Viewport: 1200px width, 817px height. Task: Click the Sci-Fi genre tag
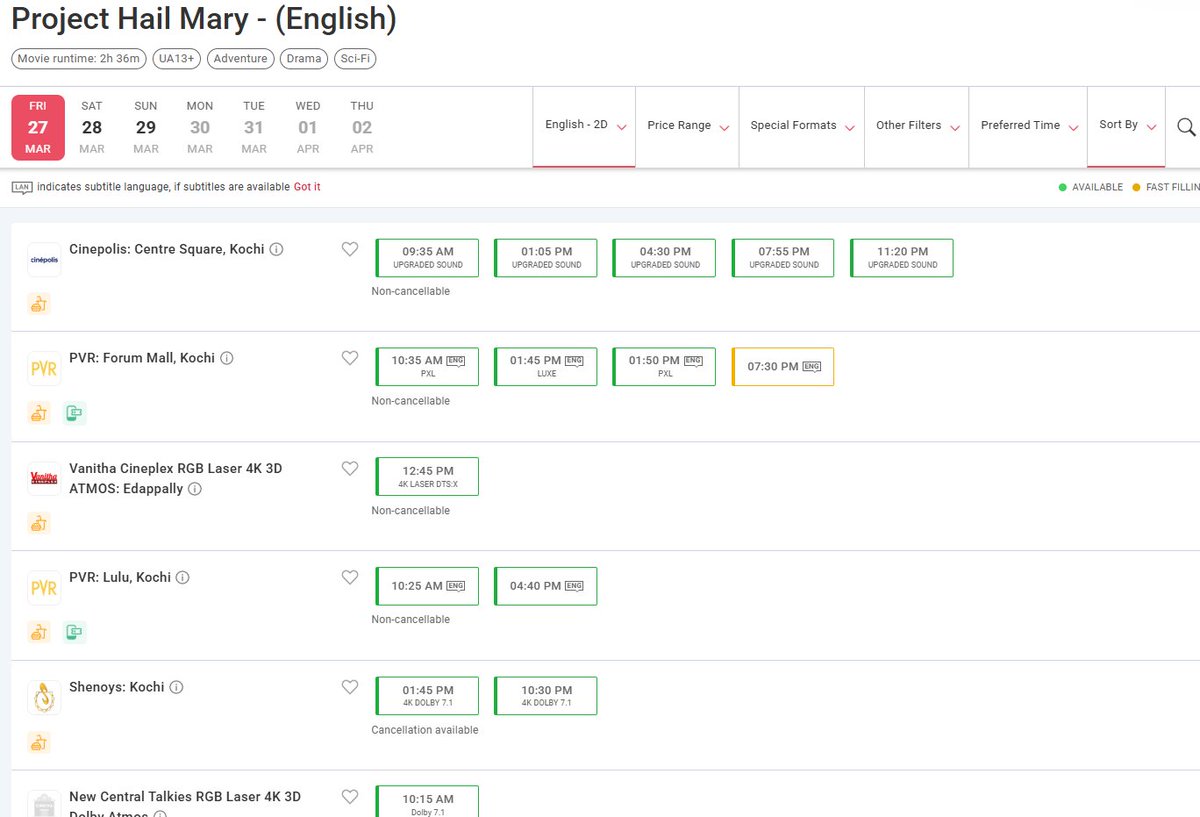[x=355, y=59]
